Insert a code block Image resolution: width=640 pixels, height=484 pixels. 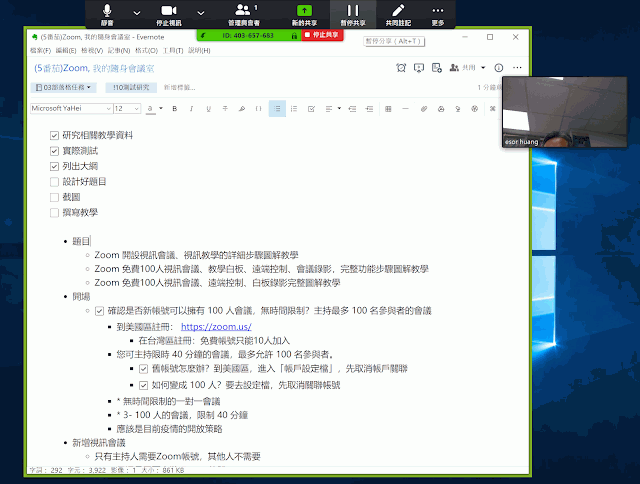(x=258, y=109)
